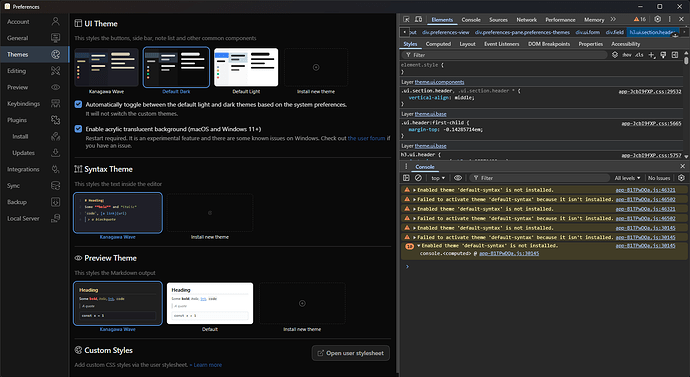Uncheck automatically toggle light and dark themes
The height and width of the screenshot is (377, 690).
[x=78, y=104]
